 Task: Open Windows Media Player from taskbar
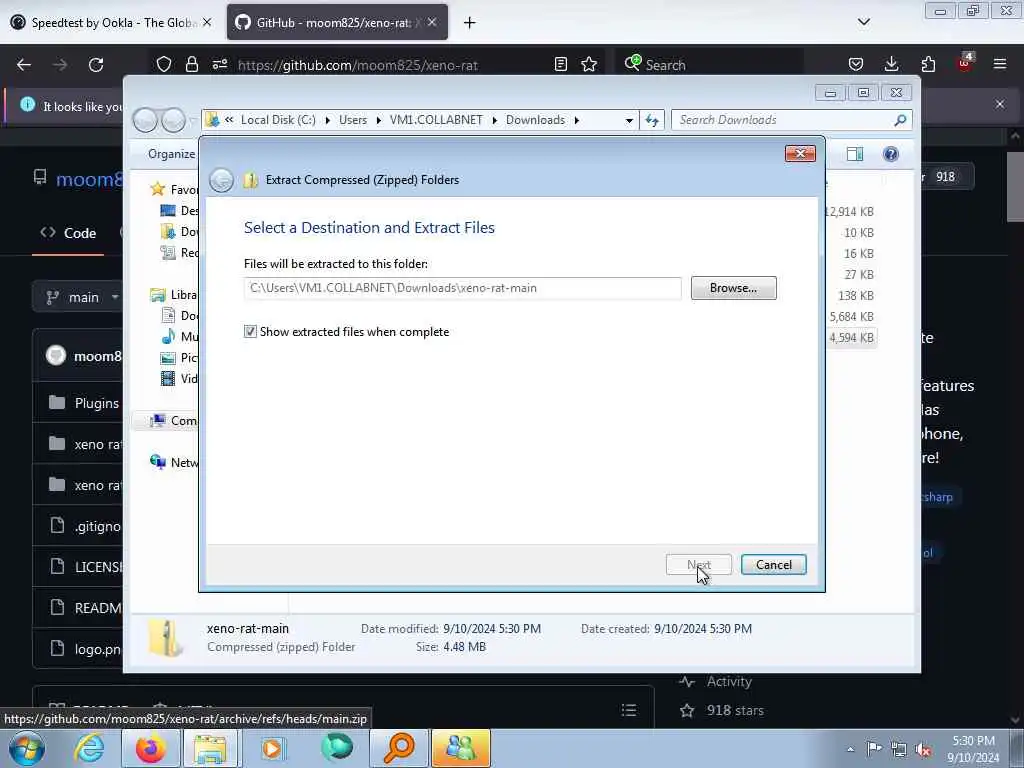pos(272,748)
